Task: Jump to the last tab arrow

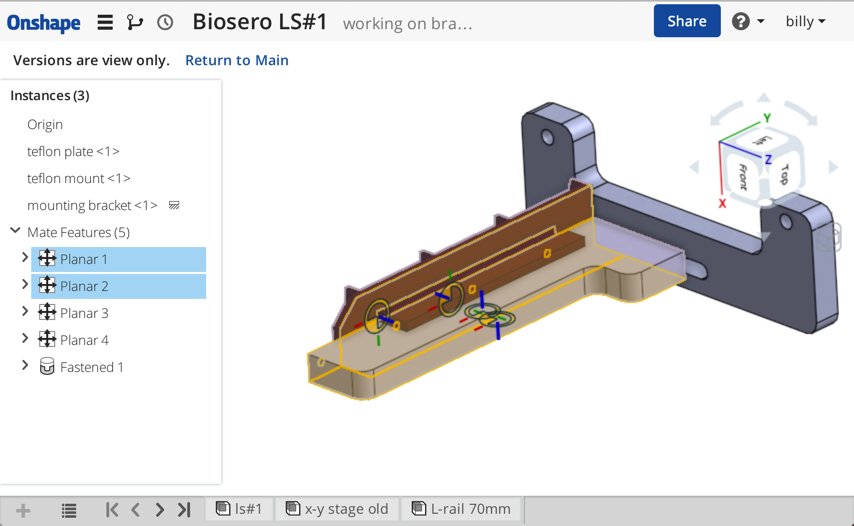Action: pos(184,510)
